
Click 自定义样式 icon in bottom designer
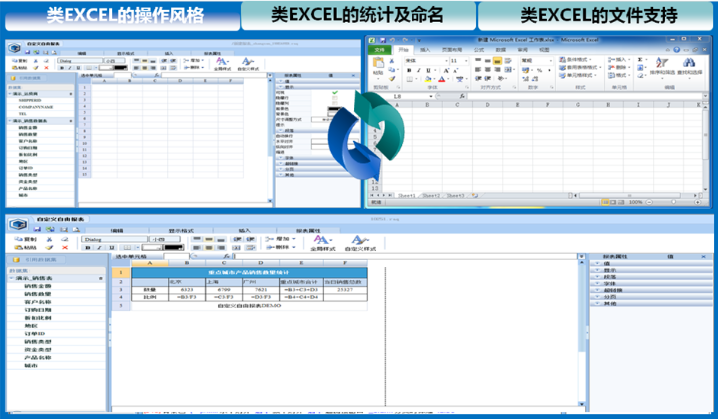click(x=360, y=243)
